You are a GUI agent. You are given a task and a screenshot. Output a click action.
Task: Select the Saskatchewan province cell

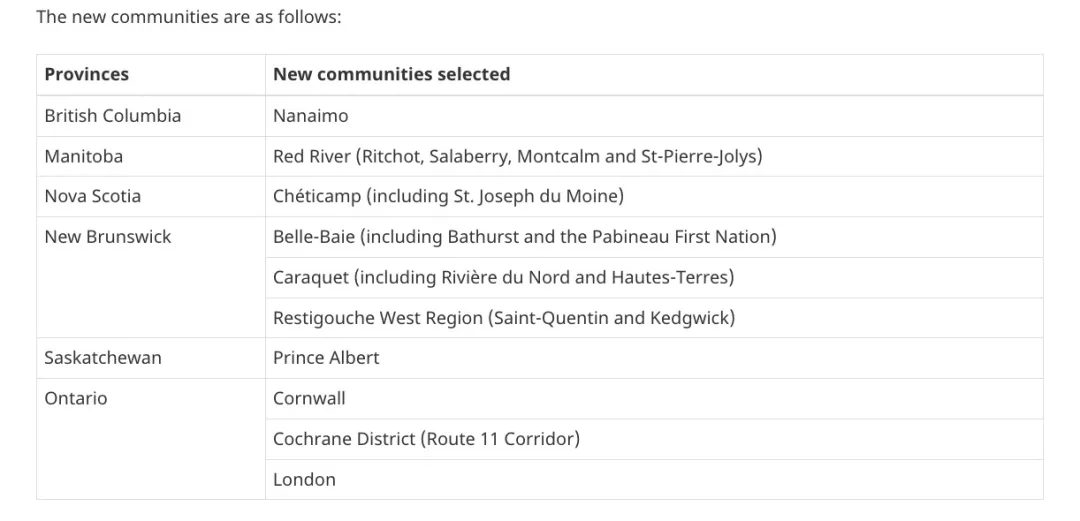coord(103,358)
